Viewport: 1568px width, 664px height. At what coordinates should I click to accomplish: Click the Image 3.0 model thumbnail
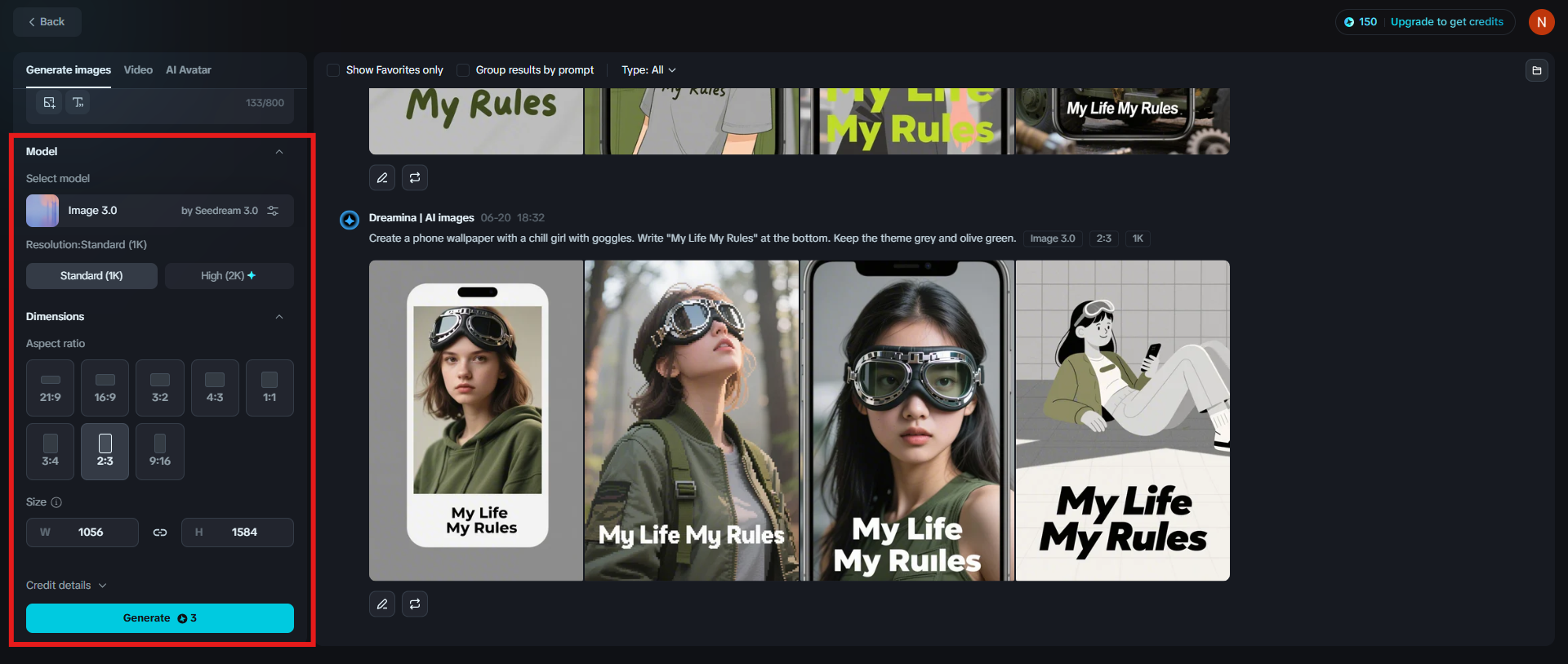(x=42, y=211)
